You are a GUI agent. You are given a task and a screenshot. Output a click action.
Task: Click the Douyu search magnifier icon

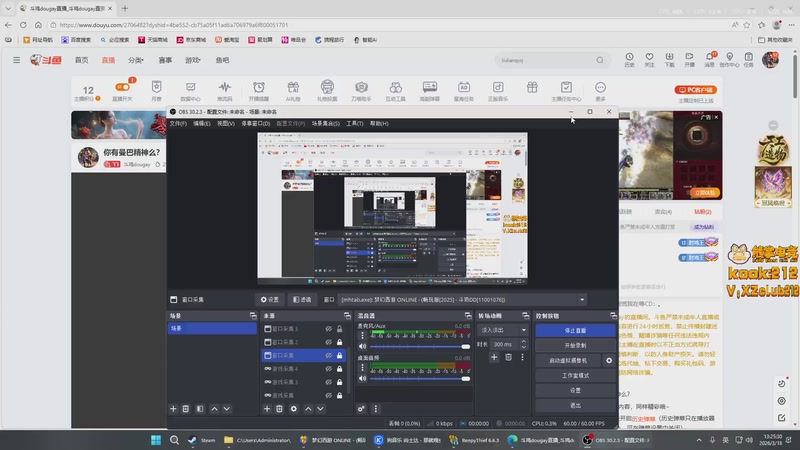tap(600, 60)
